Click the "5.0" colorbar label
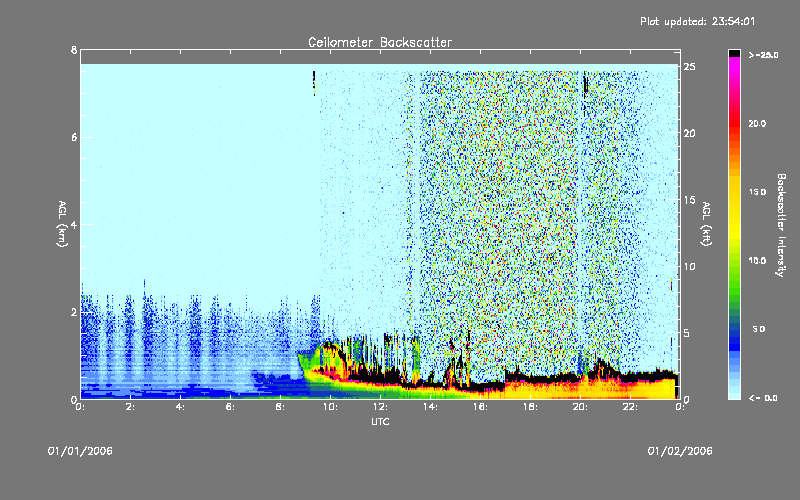 [x=759, y=329]
